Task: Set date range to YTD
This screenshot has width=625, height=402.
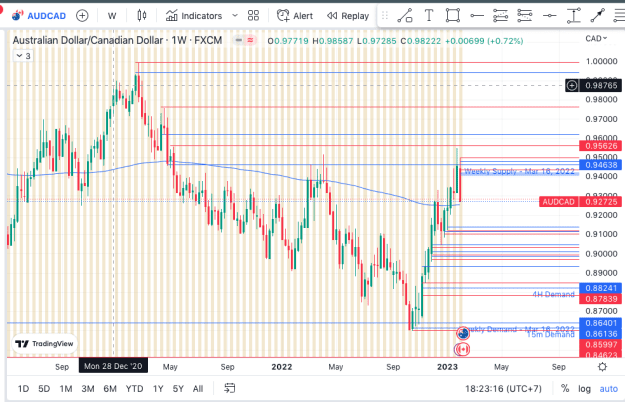Action: [x=134, y=388]
